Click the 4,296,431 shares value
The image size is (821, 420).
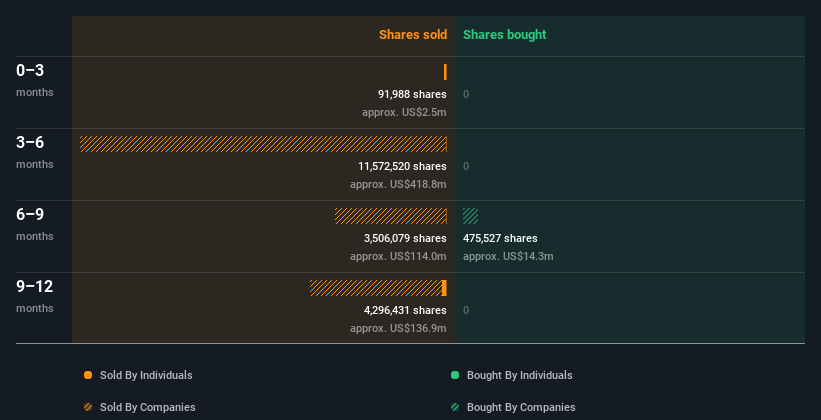point(405,311)
